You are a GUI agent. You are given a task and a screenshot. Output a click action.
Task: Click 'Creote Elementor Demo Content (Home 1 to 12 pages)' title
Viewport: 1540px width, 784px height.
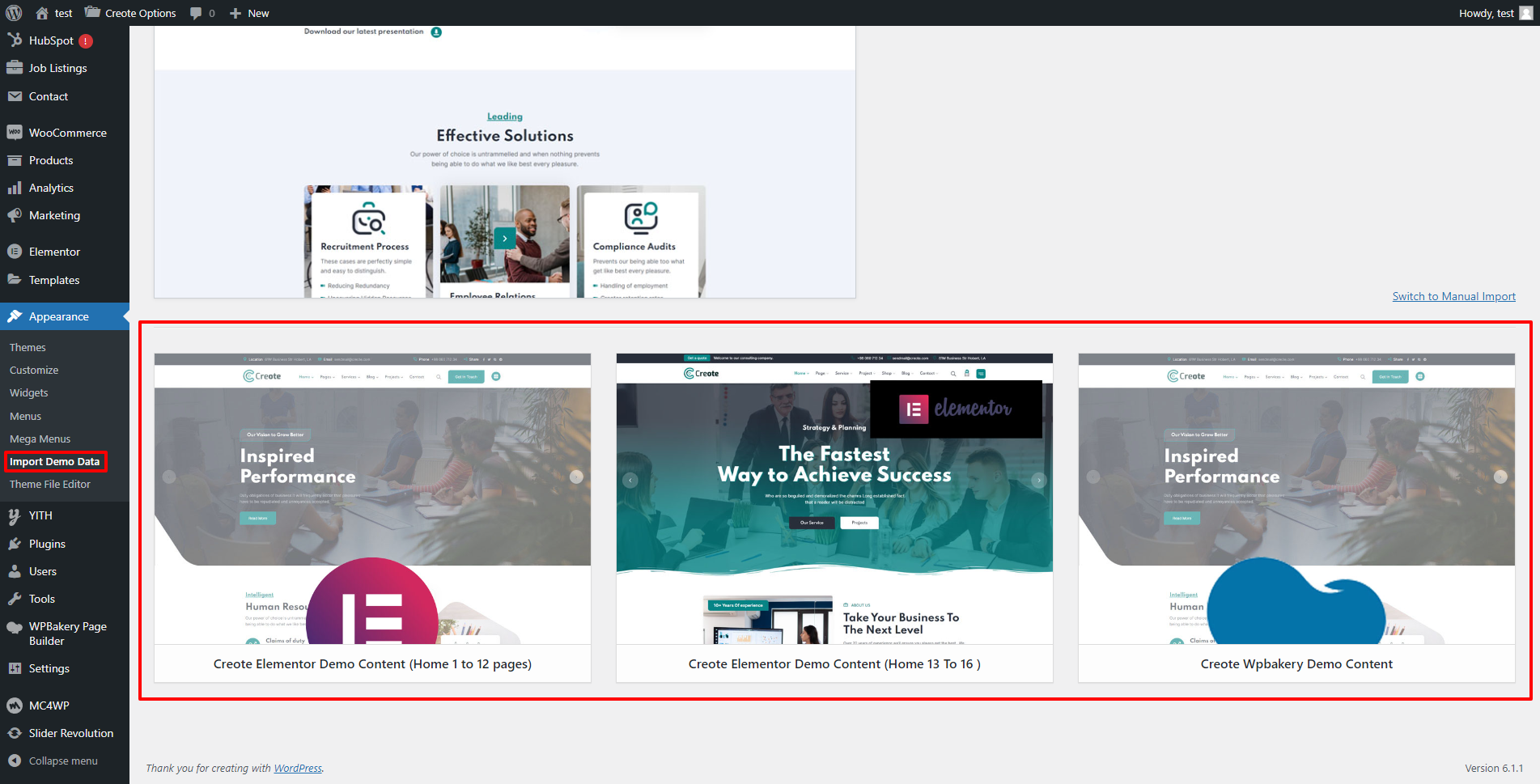tap(372, 663)
